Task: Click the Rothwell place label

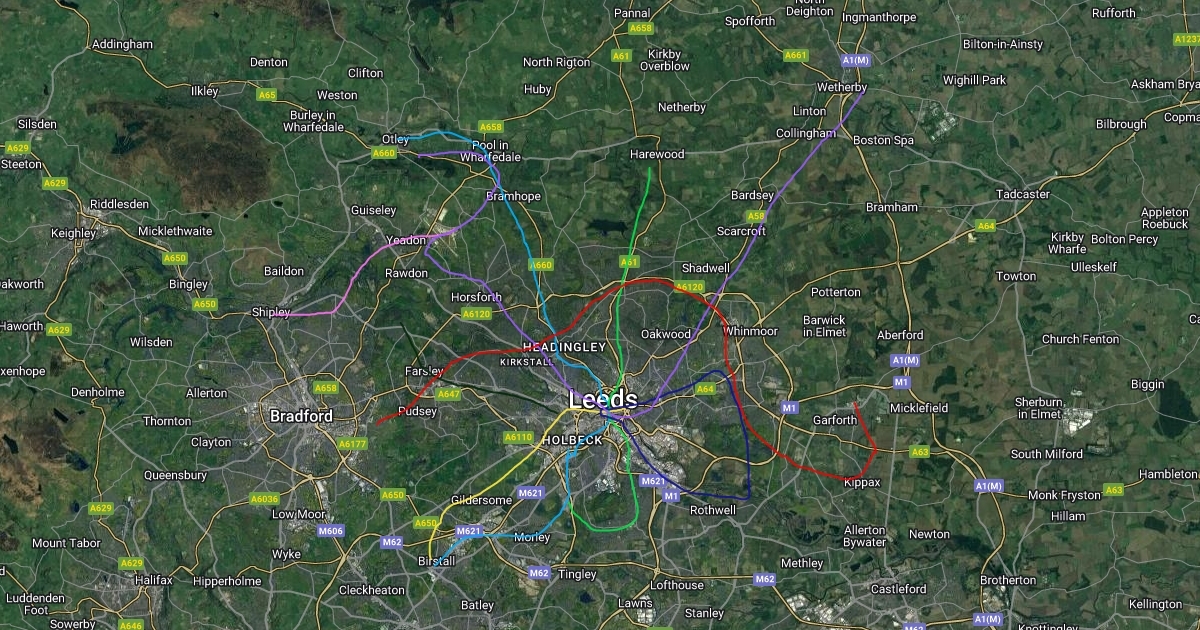Action: point(713,510)
